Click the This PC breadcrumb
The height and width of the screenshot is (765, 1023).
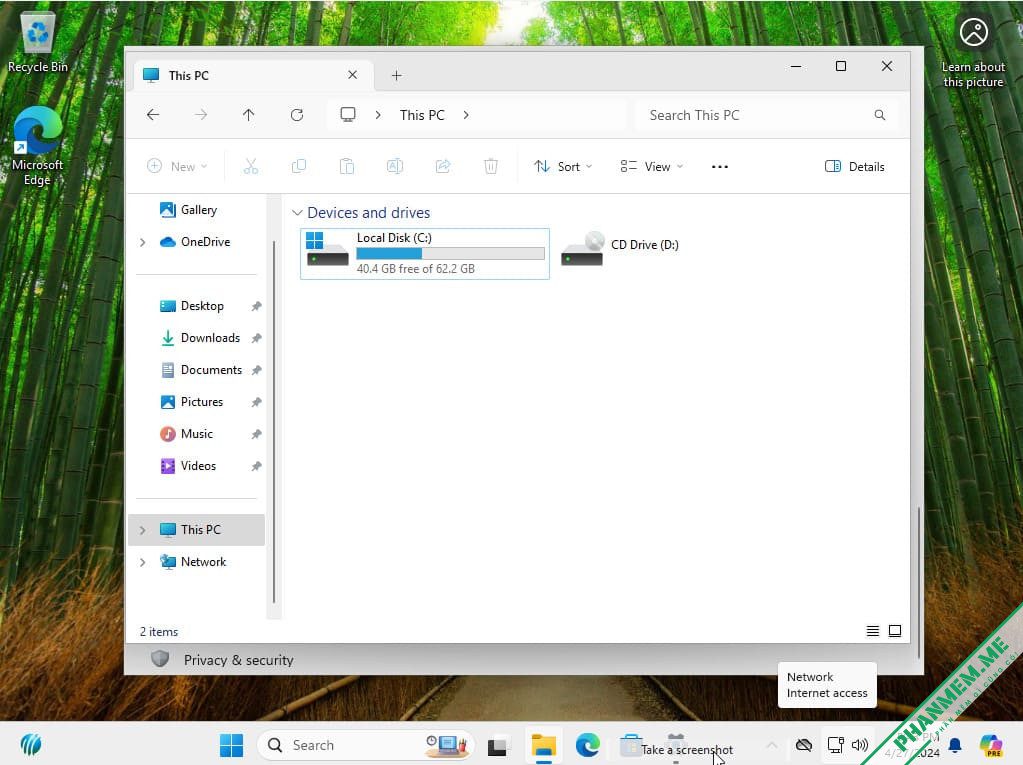pyautogui.click(x=421, y=115)
